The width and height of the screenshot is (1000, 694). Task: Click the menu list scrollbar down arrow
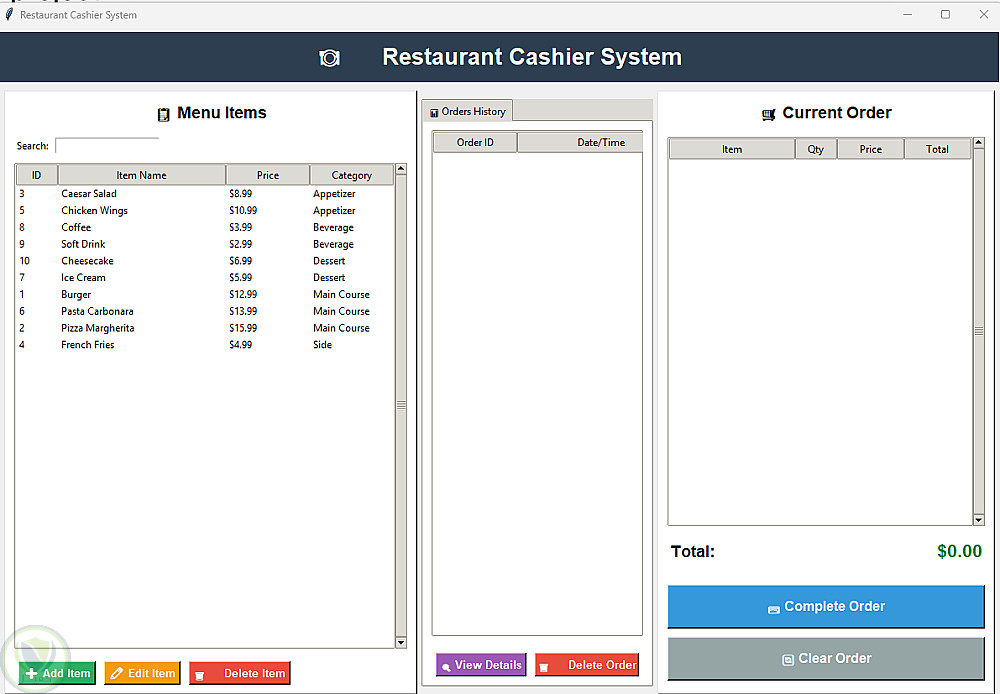401,642
